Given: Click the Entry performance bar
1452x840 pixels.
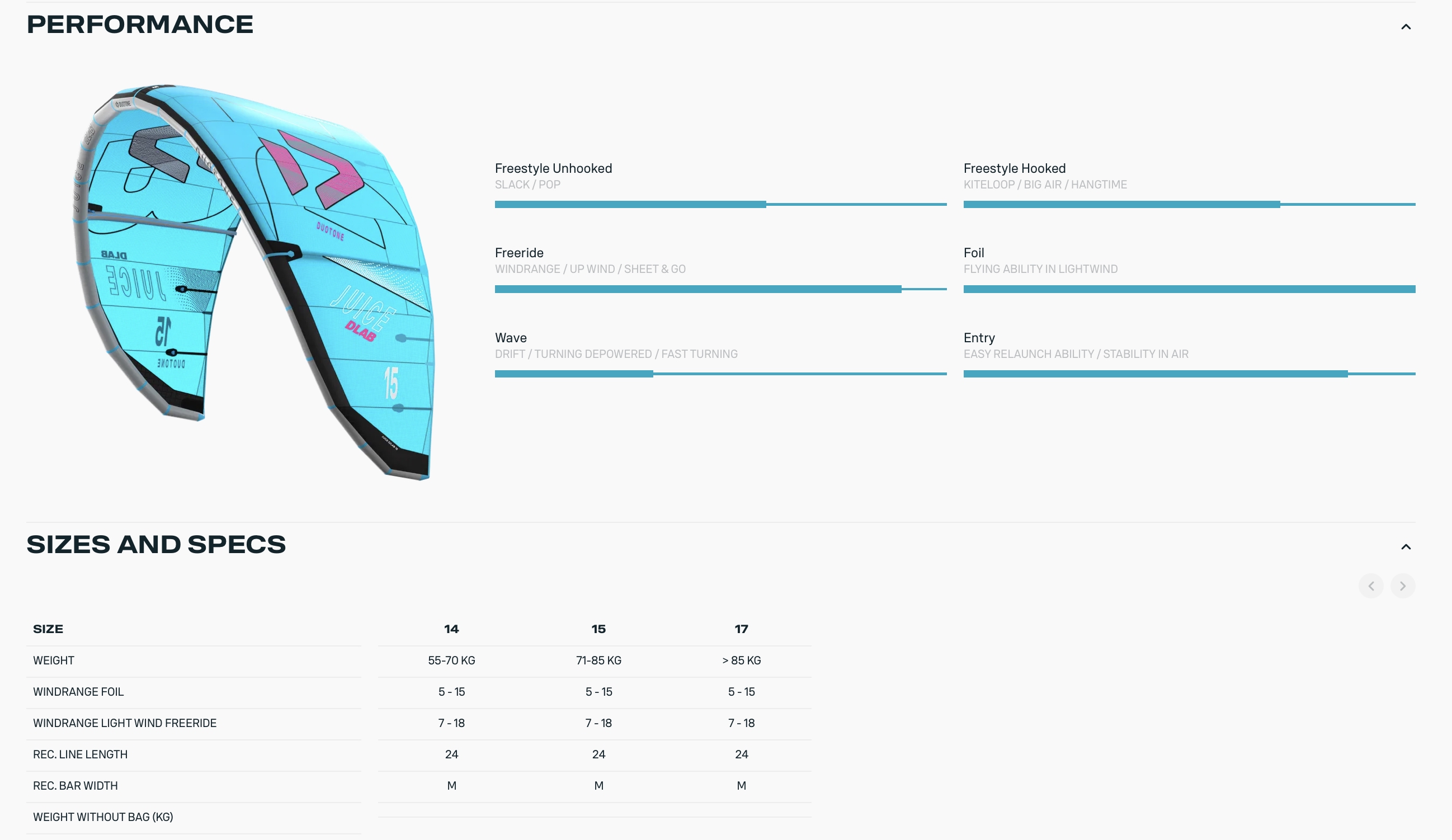Looking at the screenshot, I should click(x=1189, y=374).
